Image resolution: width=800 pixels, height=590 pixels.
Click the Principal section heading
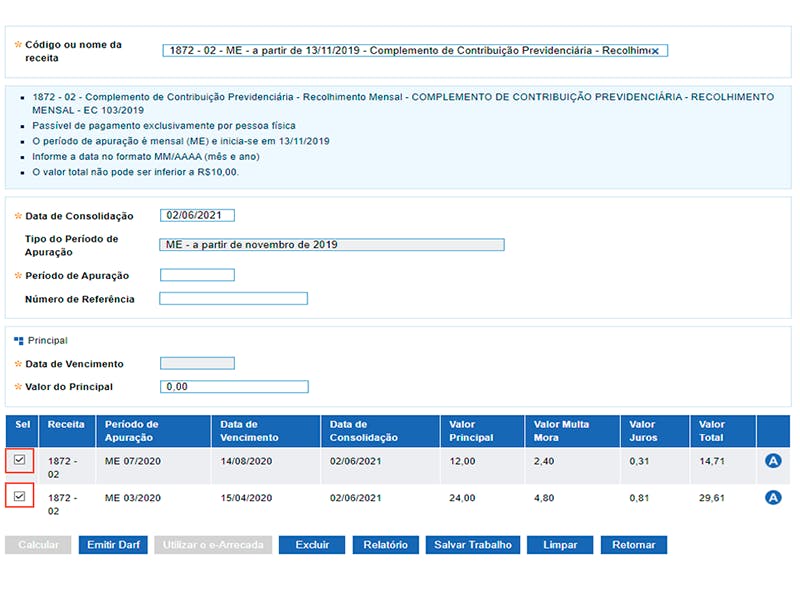(x=47, y=340)
